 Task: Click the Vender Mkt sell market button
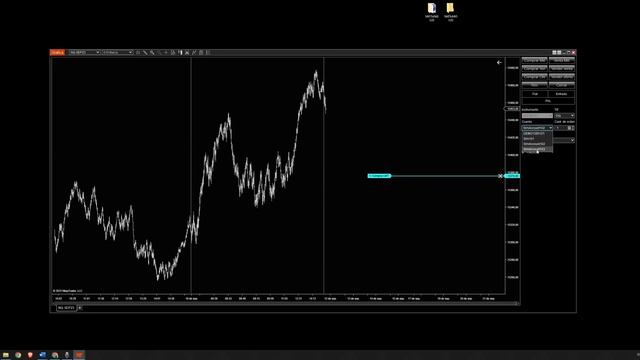point(562,60)
